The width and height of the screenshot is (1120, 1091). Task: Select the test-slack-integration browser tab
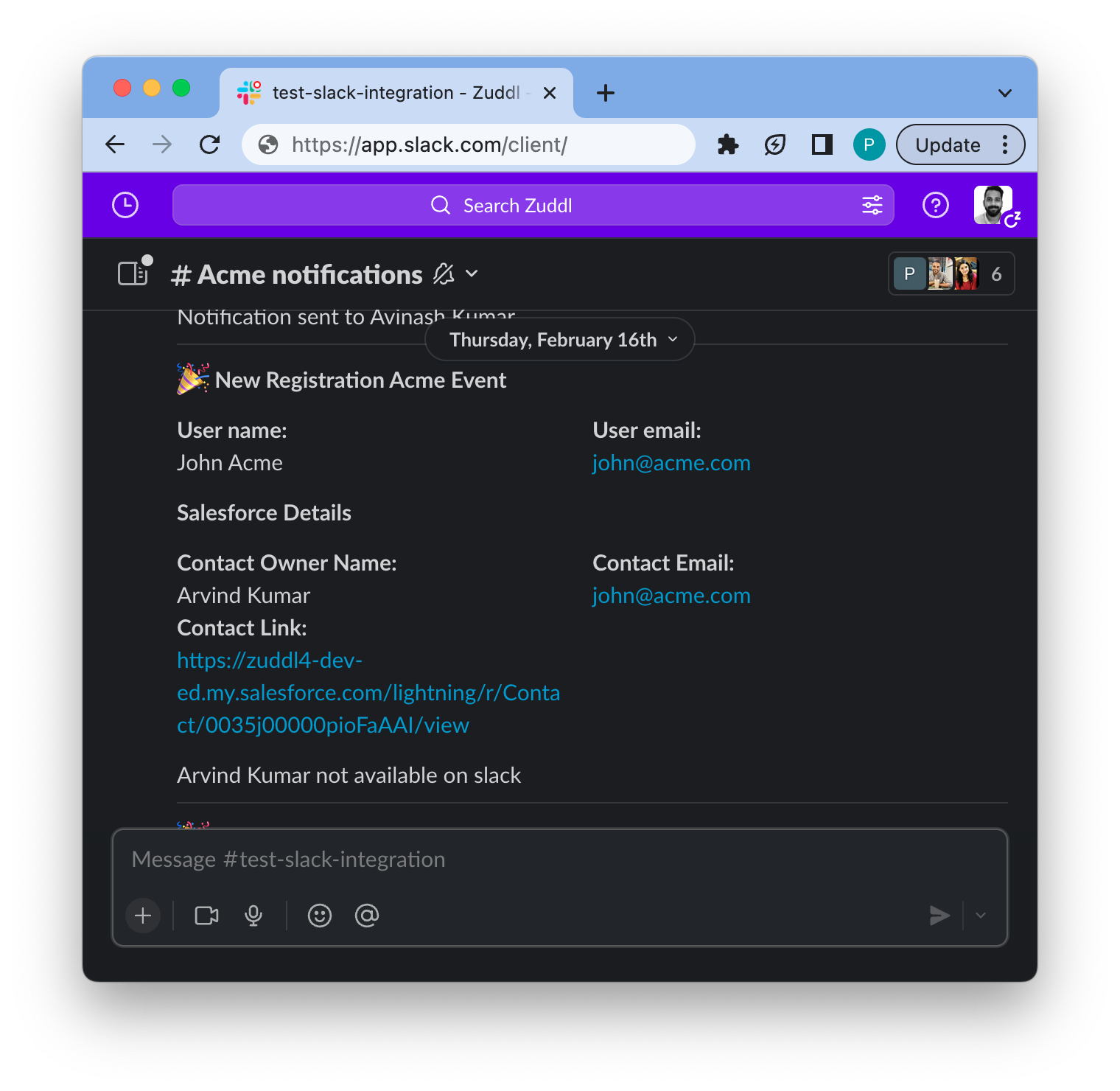click(396, 93)
